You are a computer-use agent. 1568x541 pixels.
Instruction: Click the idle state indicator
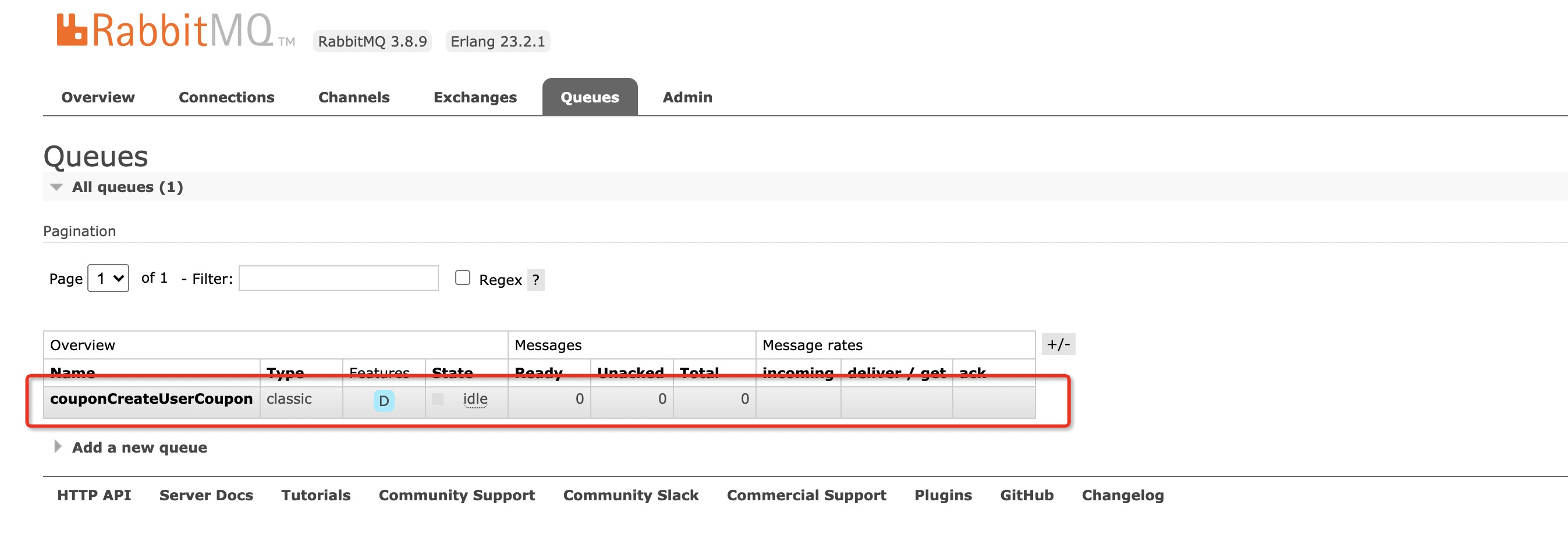[475, 398]
